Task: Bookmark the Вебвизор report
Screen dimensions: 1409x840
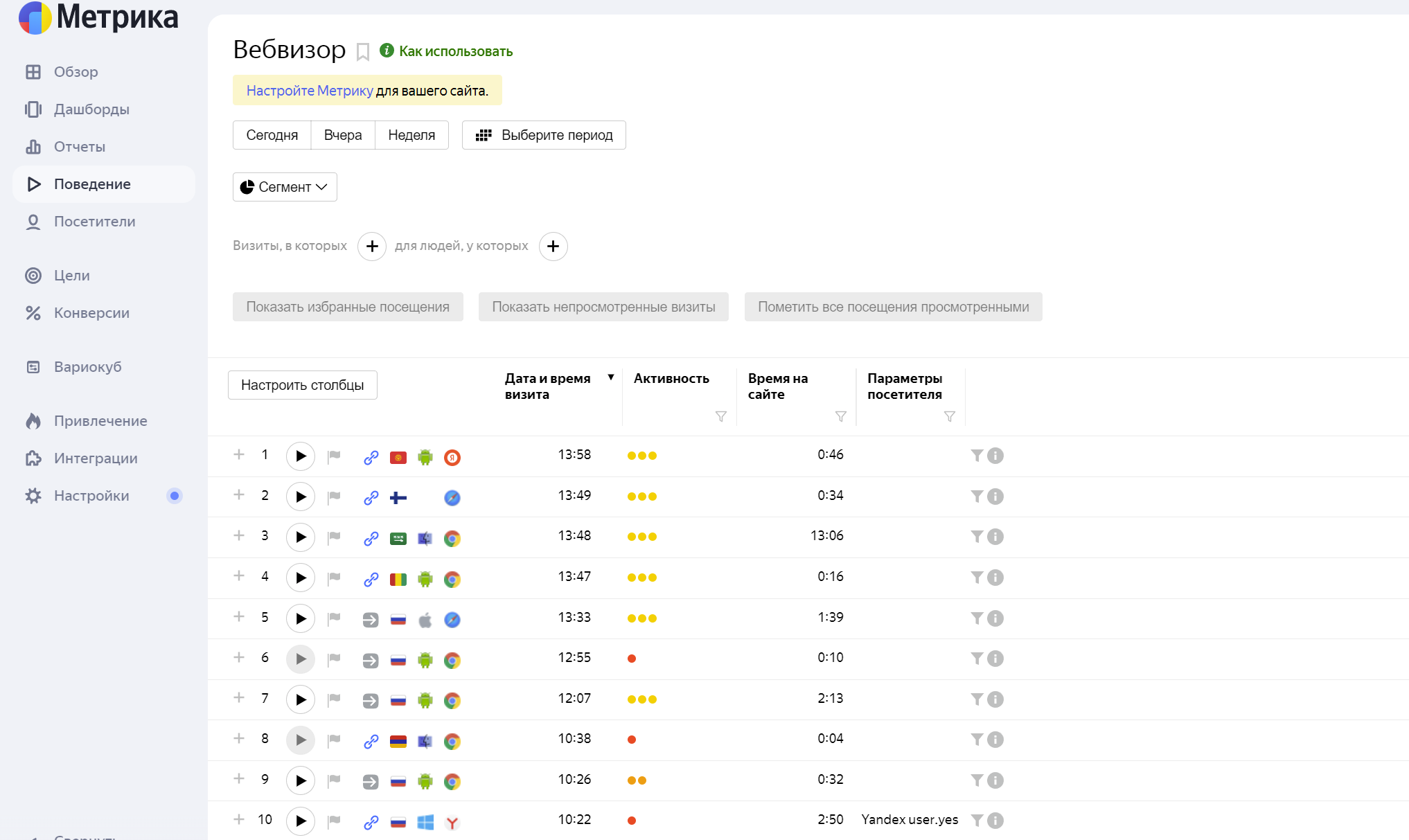Action: coord(362,52)
